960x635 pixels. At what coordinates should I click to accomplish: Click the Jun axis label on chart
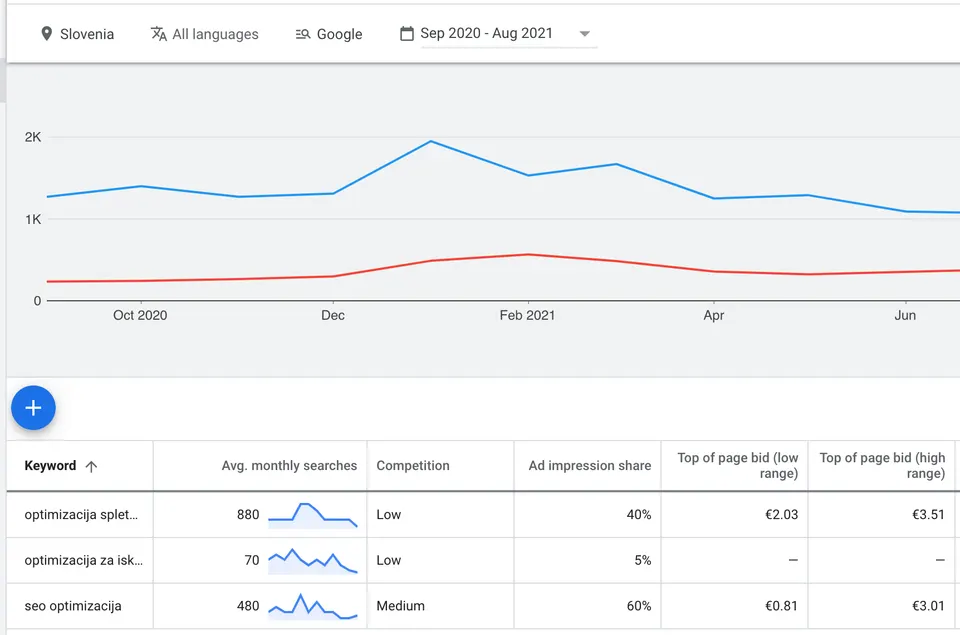pos(905,315)
